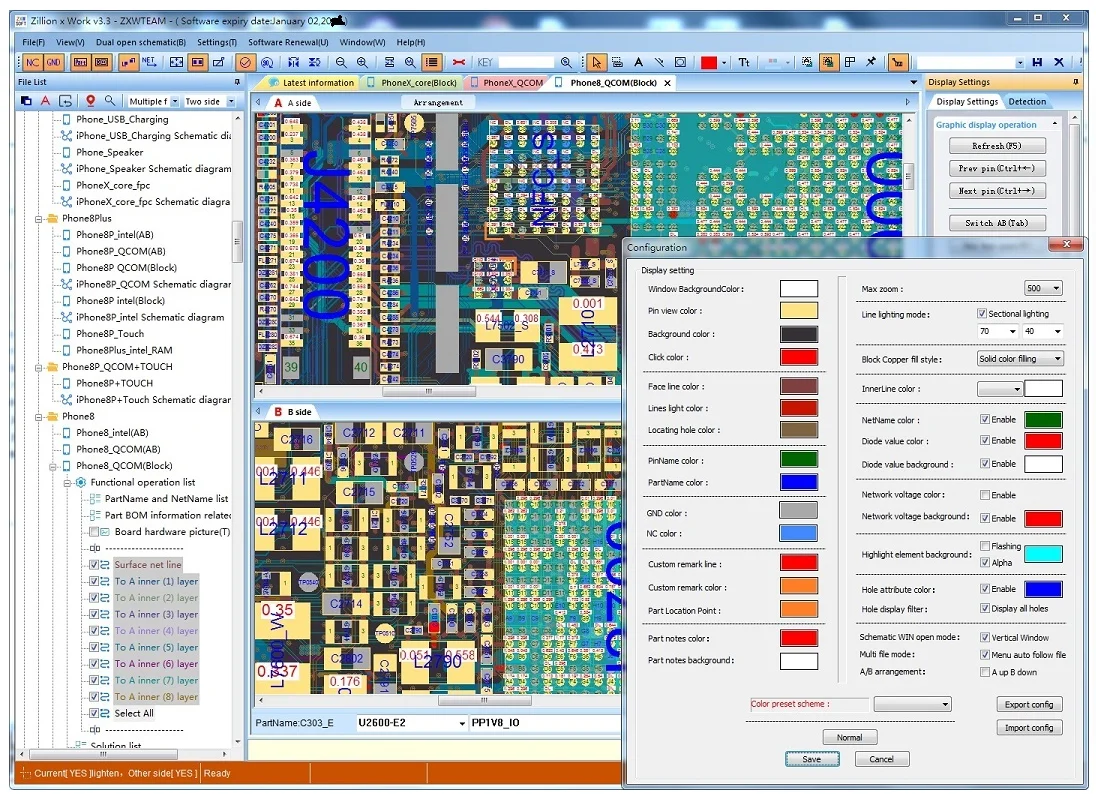Click Cancel in Configuration dialog
Viewport: 1096px width, 794px height.
[x=881, y=759]
